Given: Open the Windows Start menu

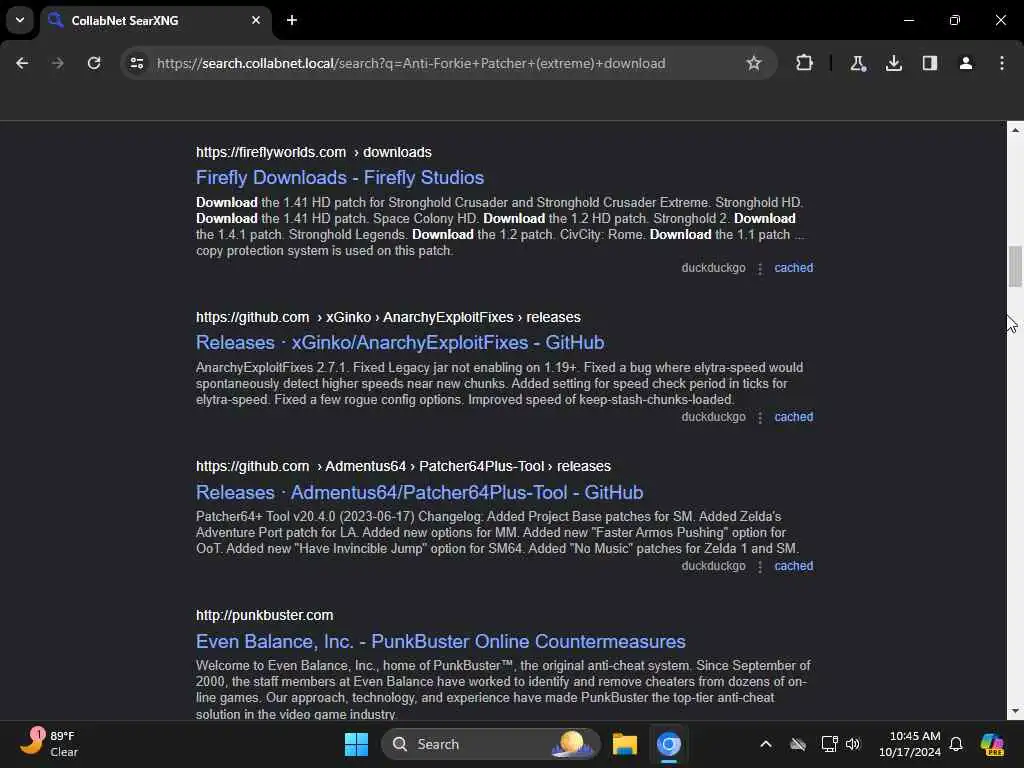Looking at the screenshot, I should point(357,744).
